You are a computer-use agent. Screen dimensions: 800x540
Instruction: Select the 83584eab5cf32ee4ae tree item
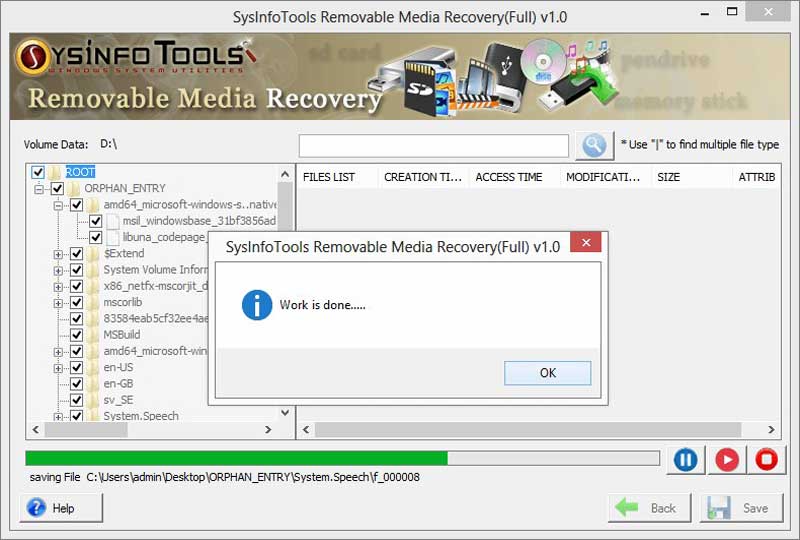tap(156, 318)
